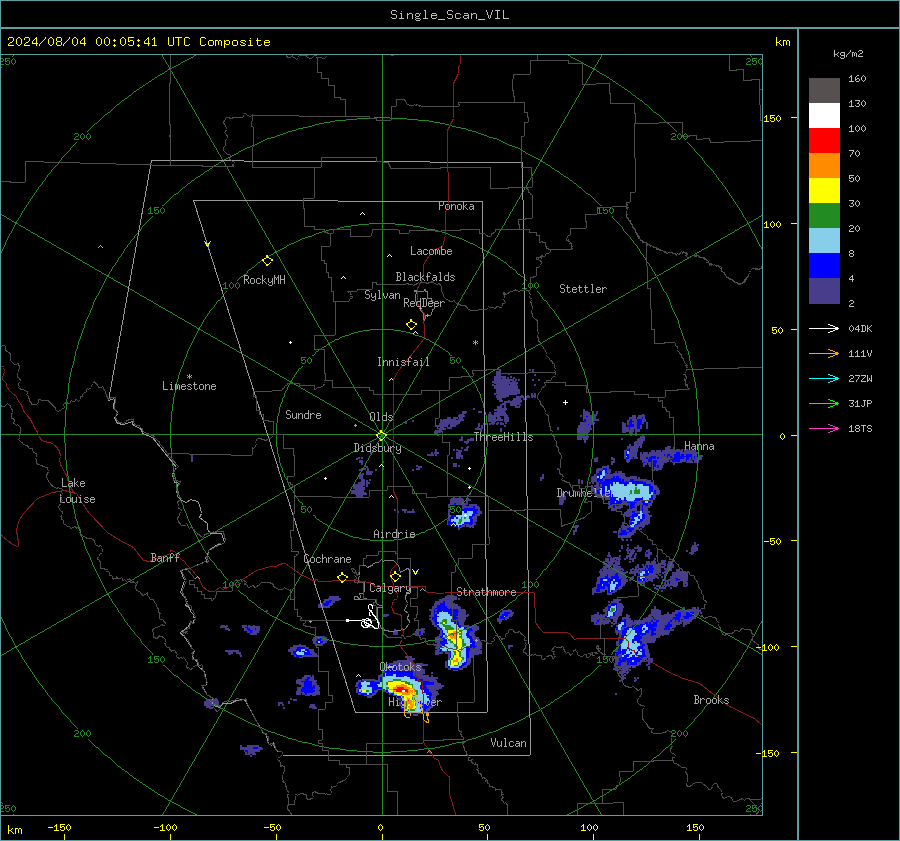
Task: Click the Strathmore town label
Action: coord(486,592)
